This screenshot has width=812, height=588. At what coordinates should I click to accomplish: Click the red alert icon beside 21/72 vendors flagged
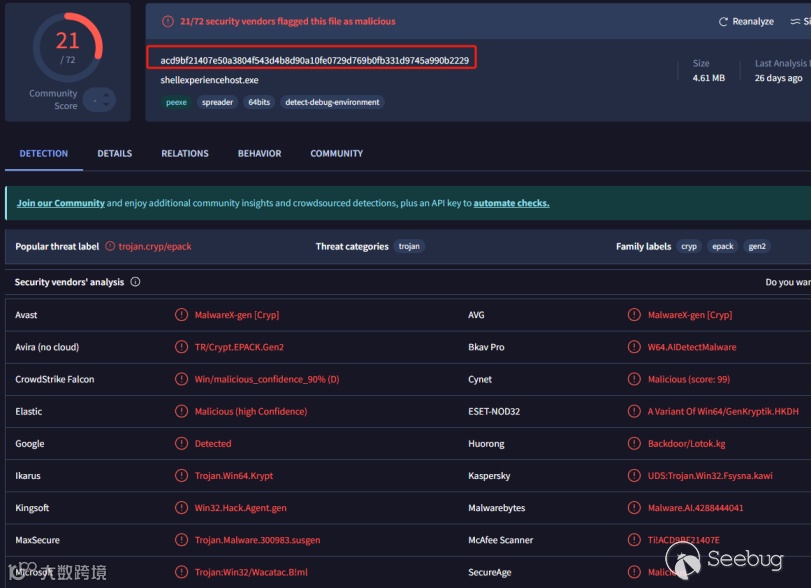pyautogui.click(x=168, y=21)
